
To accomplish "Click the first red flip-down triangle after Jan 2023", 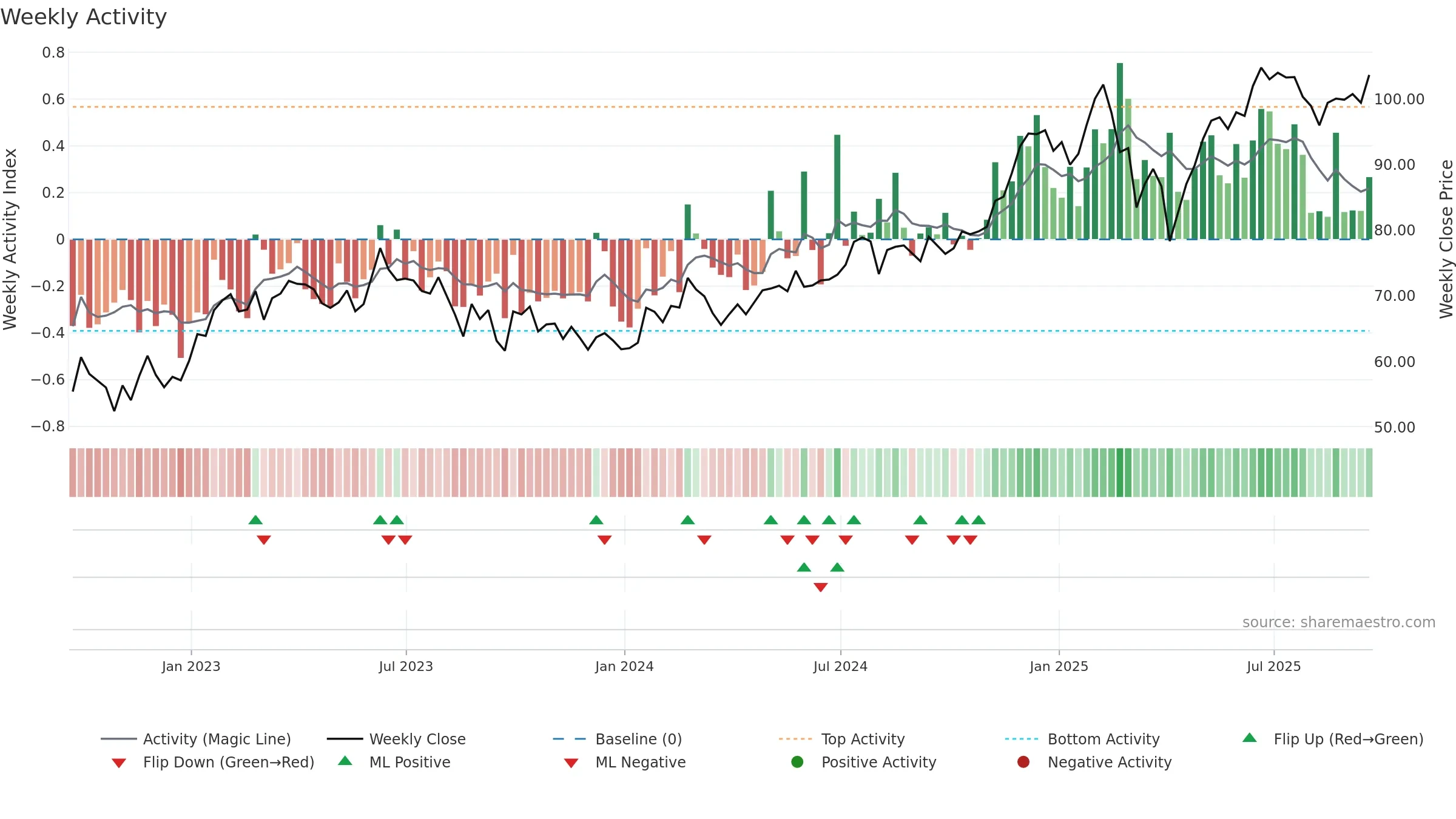I will [x=264, y=540].
